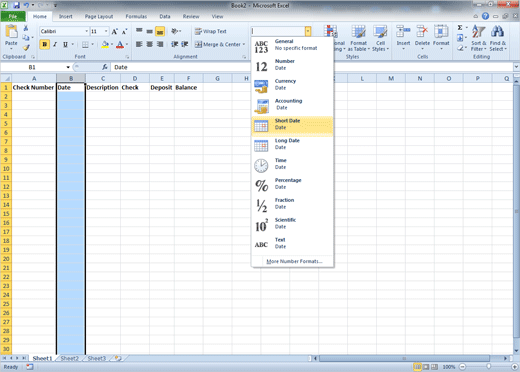Open the font name Calibri dropdown
Image resolution: width=520 pixels, height=372 pixels.
(x=87, y=31)
